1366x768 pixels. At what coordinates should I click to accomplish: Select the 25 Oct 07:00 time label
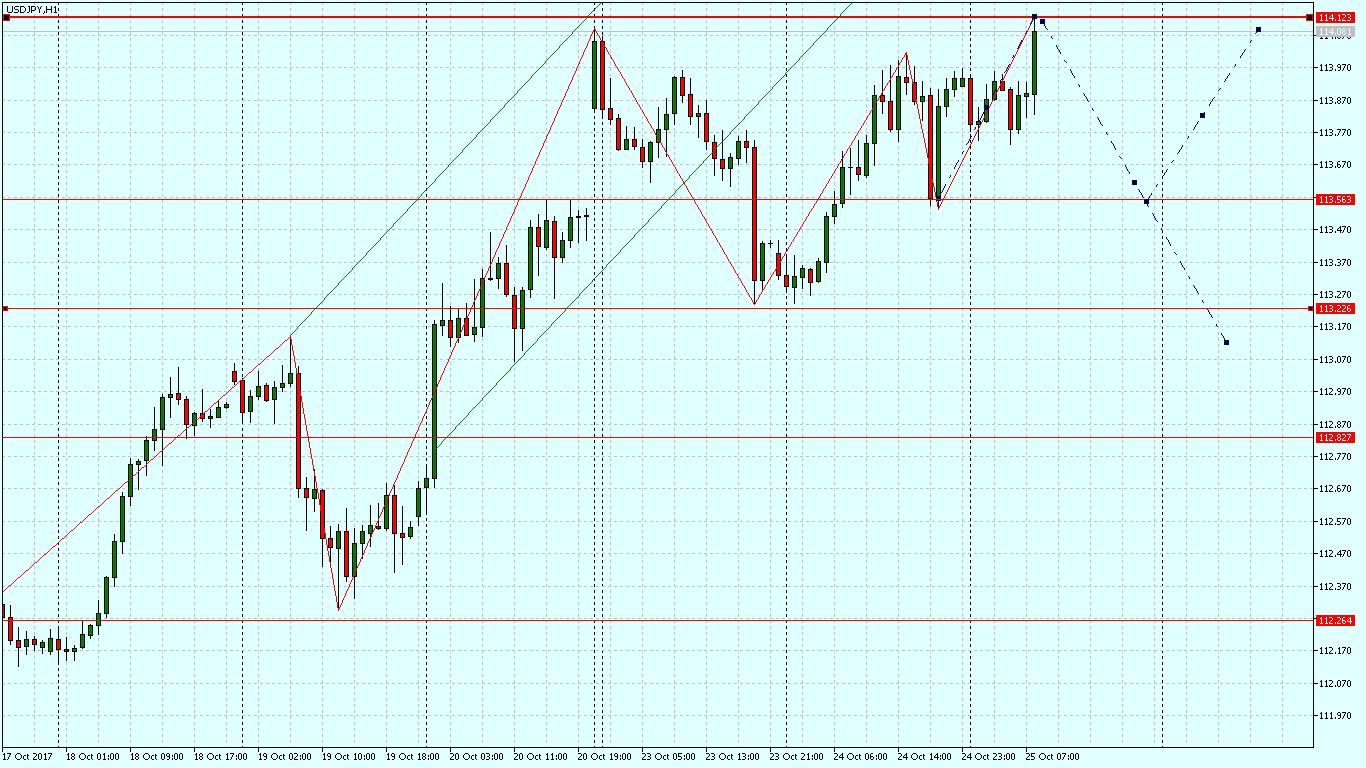(x=1049, y=757)
